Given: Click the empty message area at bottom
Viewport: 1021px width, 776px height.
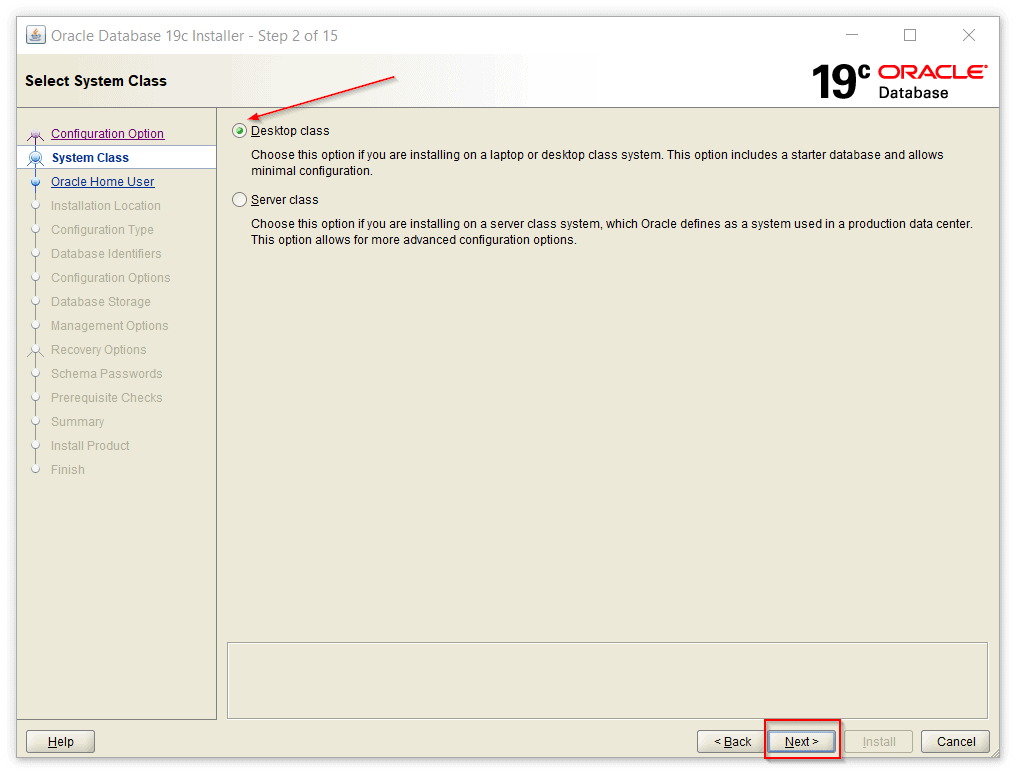Looking at the screenshot, I should tap(607, 680).
